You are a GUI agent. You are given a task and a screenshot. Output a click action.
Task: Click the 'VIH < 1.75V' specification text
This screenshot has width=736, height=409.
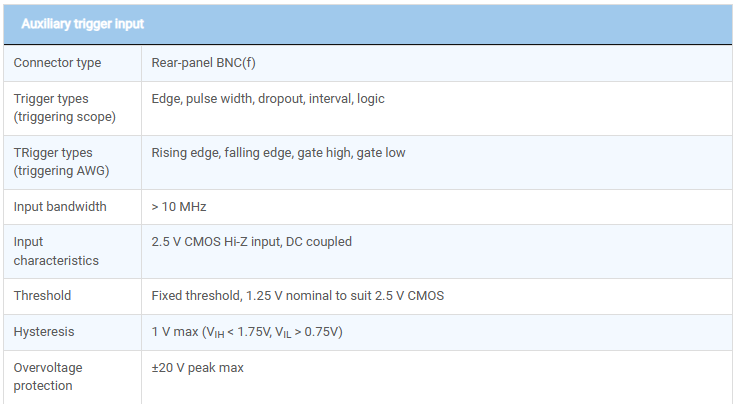tap(239, 332)
